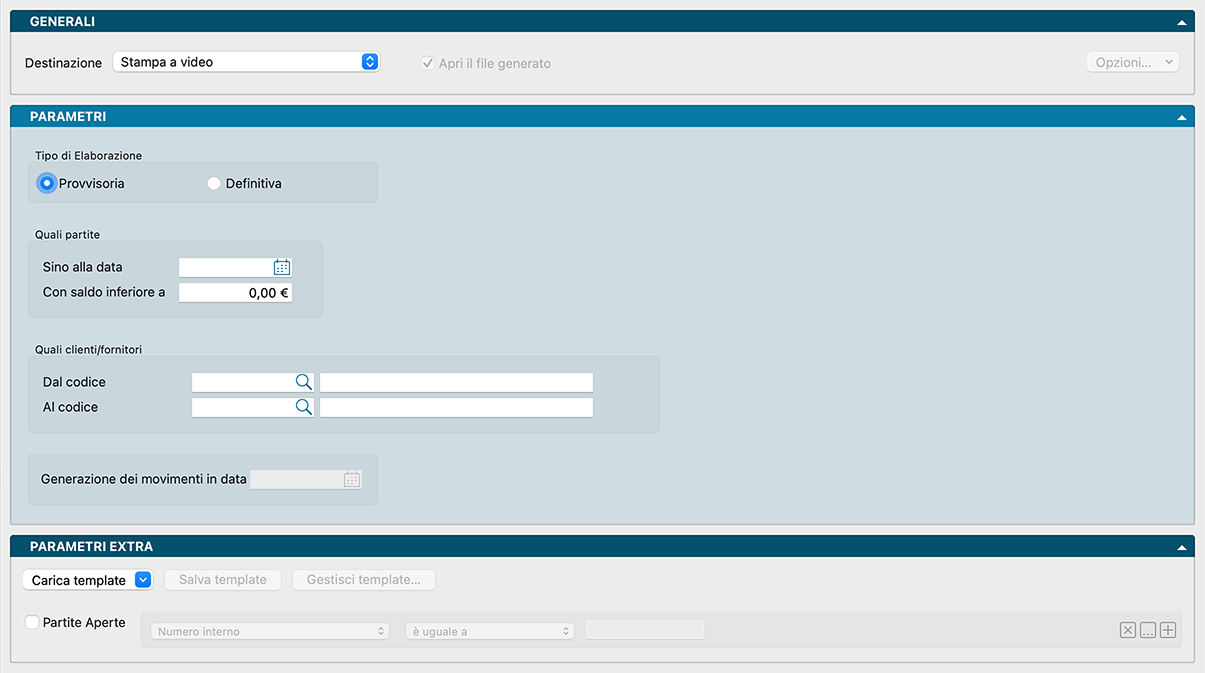This screenshot has height=673, width=1205.
Task: Click the Con saldo inferiore a field
Action: 235,293
